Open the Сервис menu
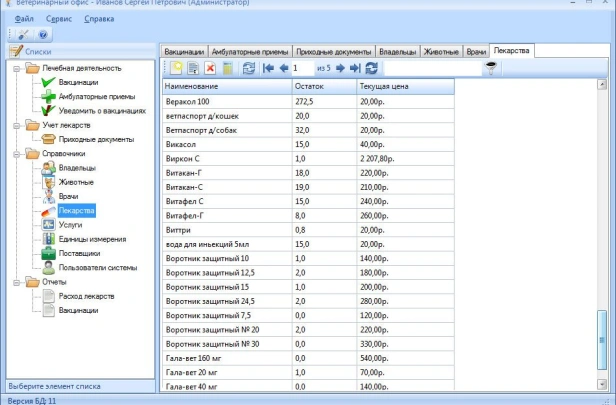 click(x=59, y=19)
